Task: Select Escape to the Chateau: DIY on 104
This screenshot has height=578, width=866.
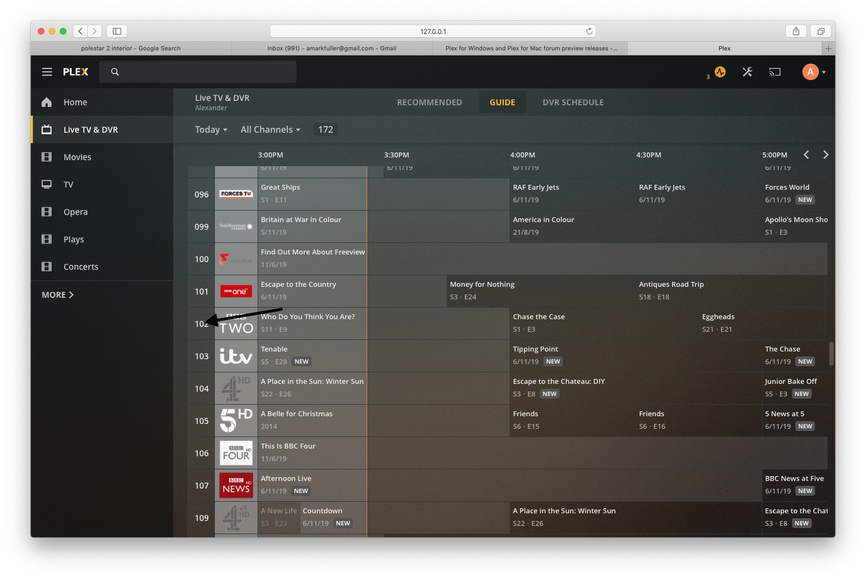Action: tap(635, 388)
